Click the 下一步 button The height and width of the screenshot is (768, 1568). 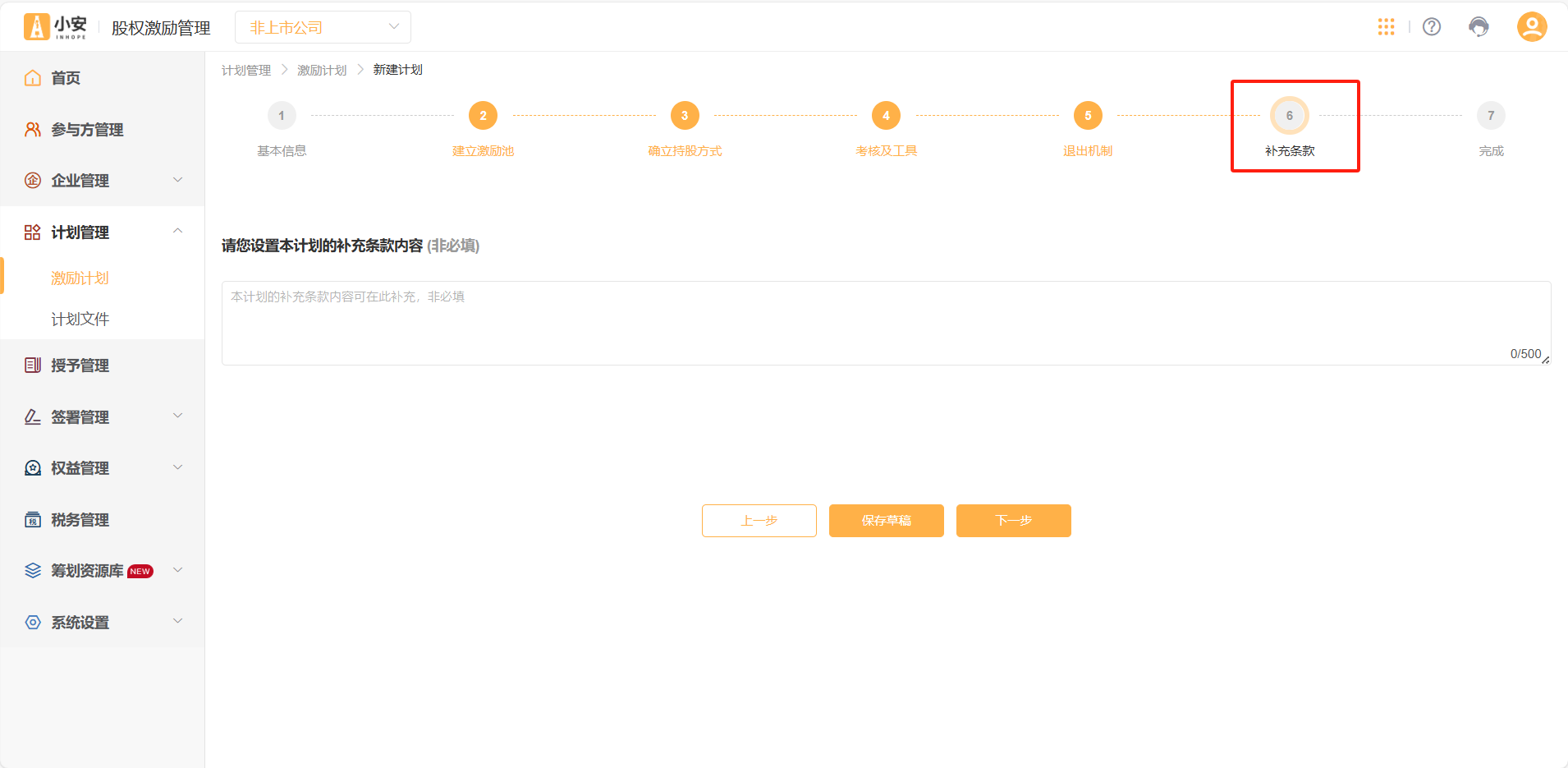[1014, 521]
